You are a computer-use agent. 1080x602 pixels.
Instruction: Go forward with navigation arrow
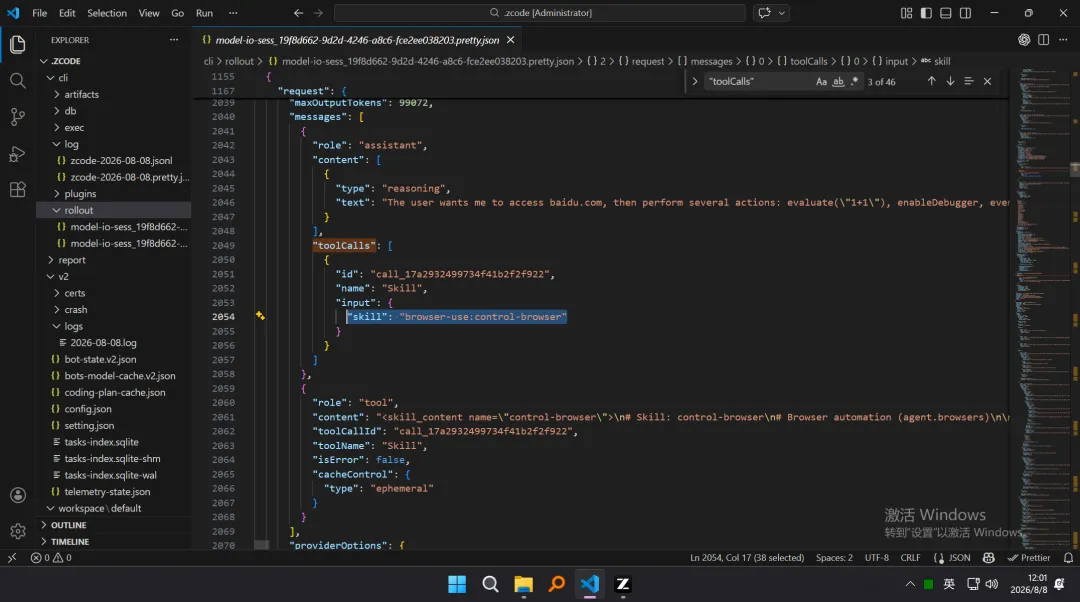[318, 13]
